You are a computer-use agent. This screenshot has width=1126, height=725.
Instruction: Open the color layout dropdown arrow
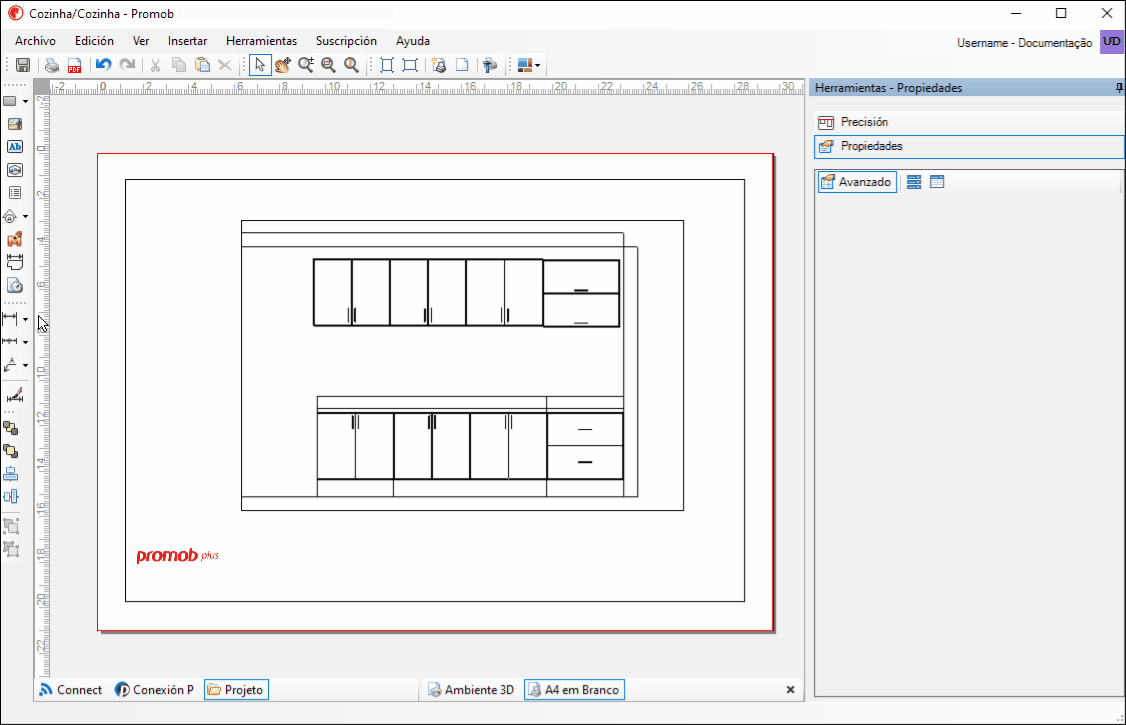click(x=537, y=65)
